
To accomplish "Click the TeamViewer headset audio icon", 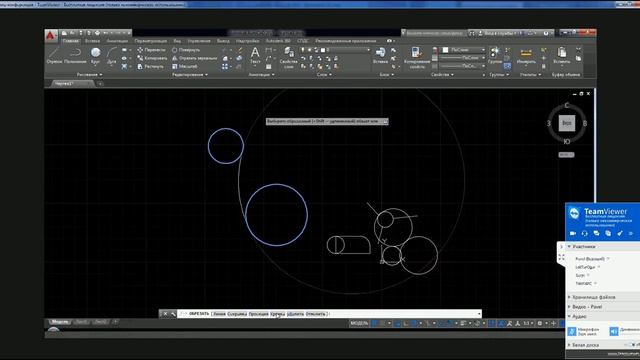I will click(x=584, y=233).
